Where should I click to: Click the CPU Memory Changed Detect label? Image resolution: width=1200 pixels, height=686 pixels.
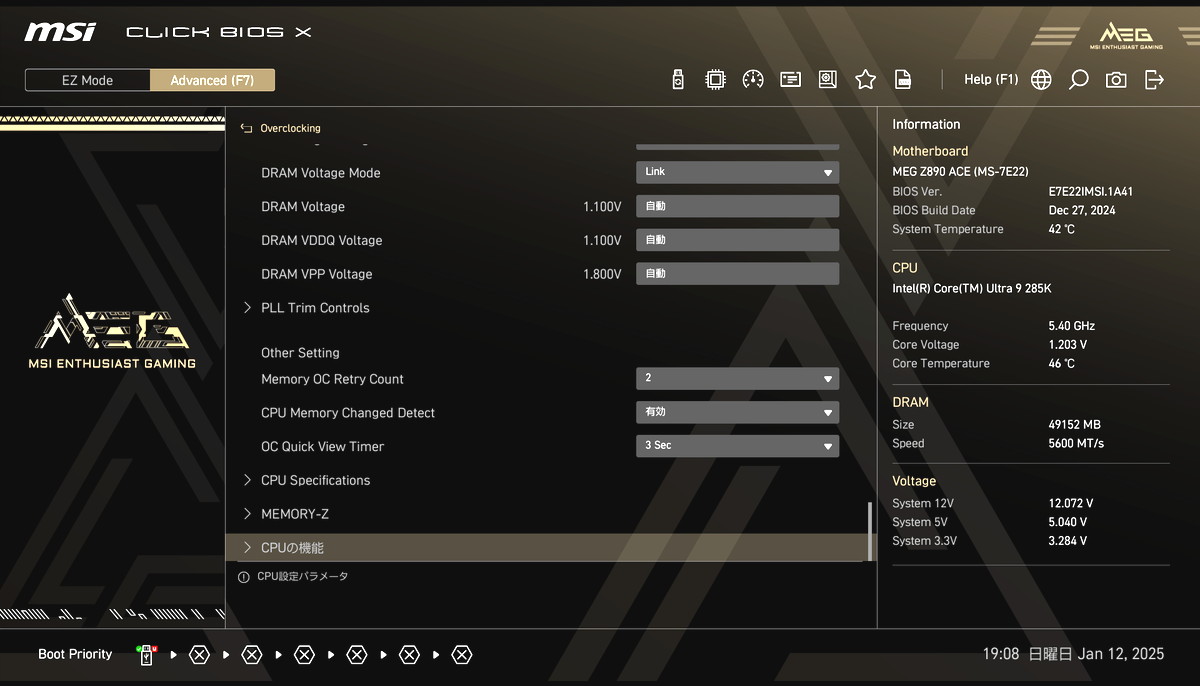tap(348, 413)
